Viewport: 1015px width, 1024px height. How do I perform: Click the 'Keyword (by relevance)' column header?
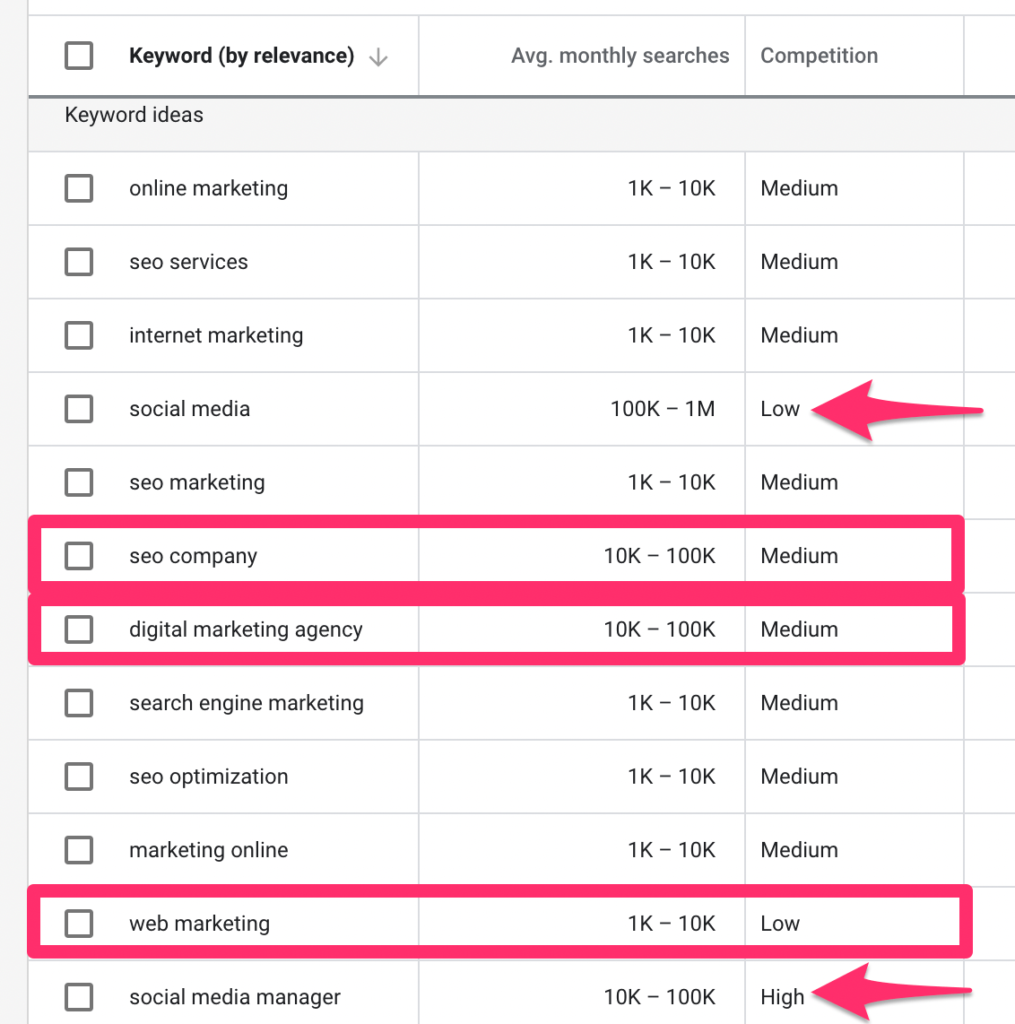[x=241, y=56]
